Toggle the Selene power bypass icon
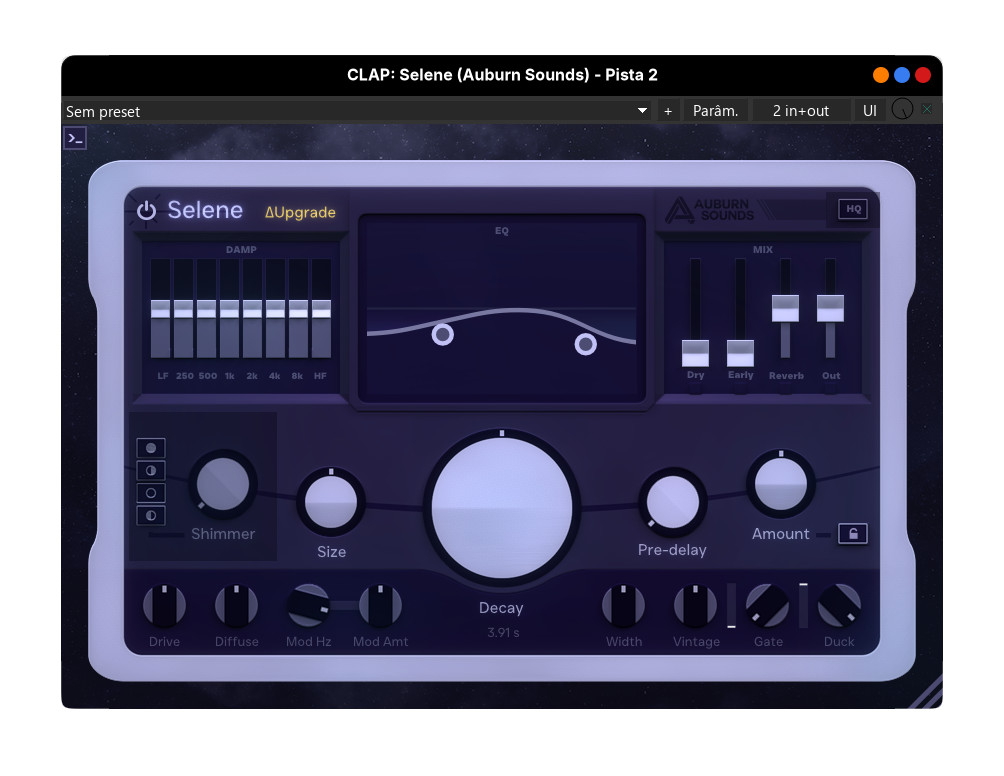 click(147, 210)
